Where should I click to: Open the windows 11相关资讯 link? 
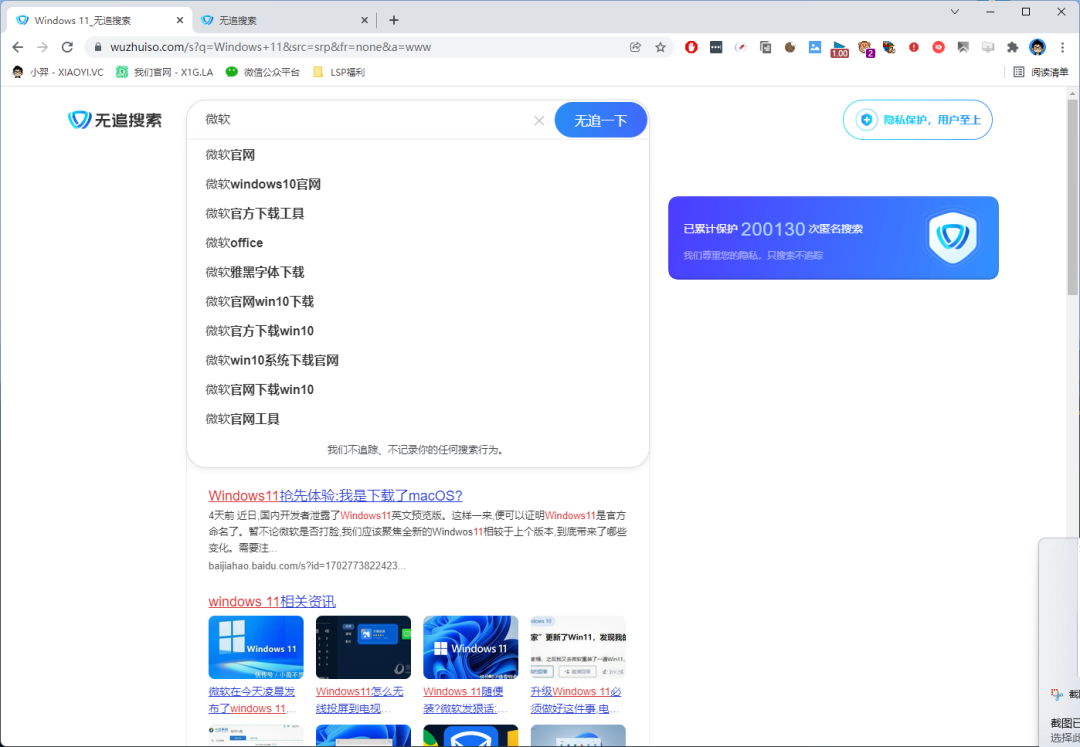(272, 601)
